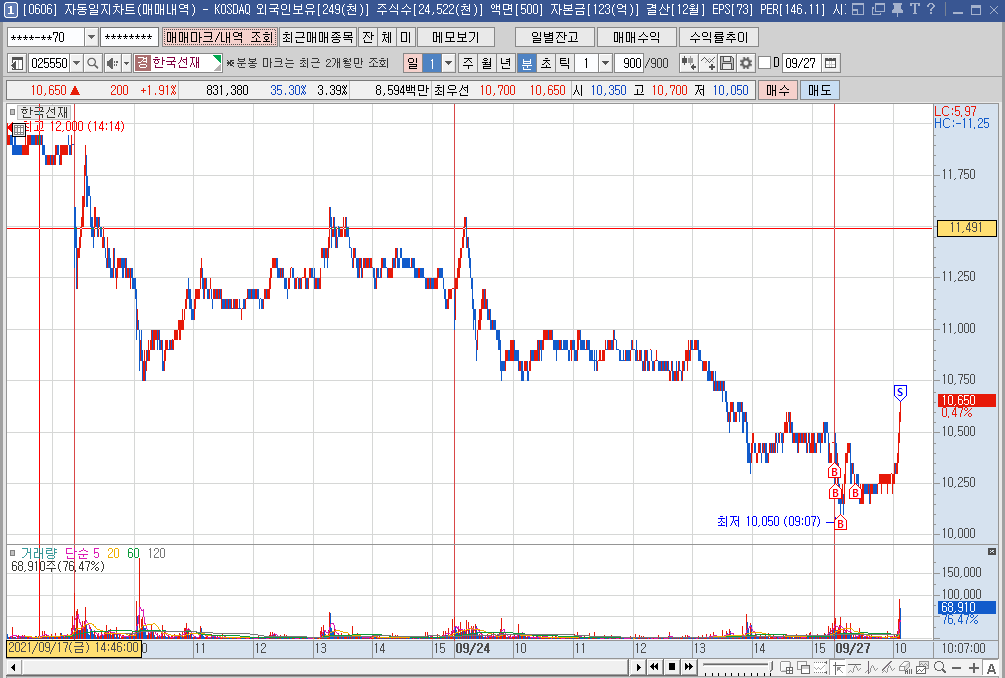Open the account number dropdown arrow
Viewport: 1005px width, 678px height.
(x=91, y=37)
